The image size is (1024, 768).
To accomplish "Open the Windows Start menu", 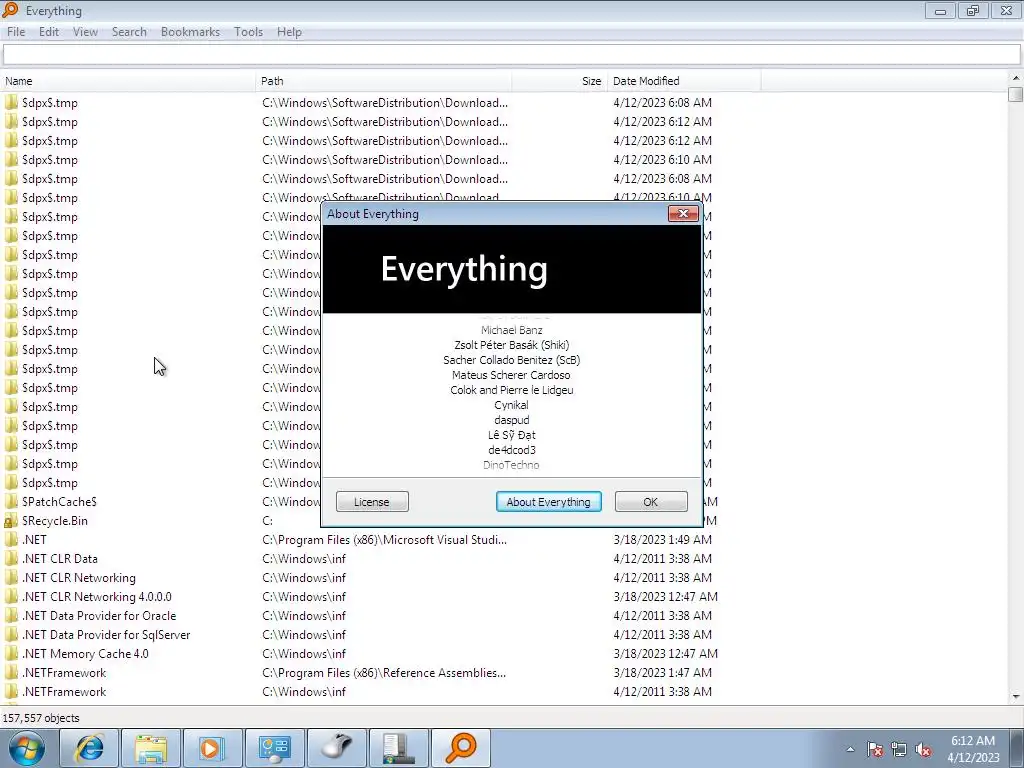I will click(x=27, y=748).
